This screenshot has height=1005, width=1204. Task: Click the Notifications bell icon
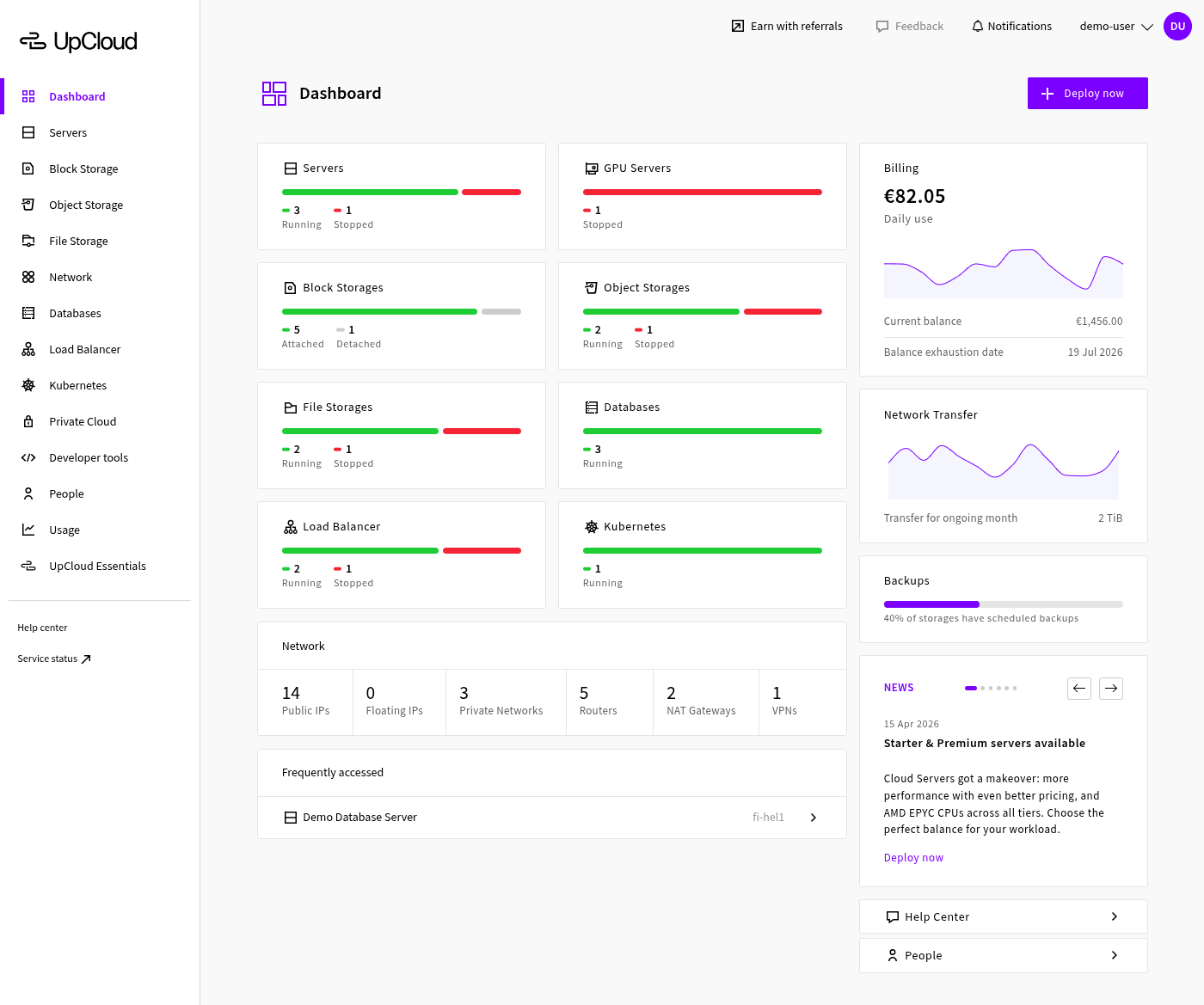click(x=978, y=26)
